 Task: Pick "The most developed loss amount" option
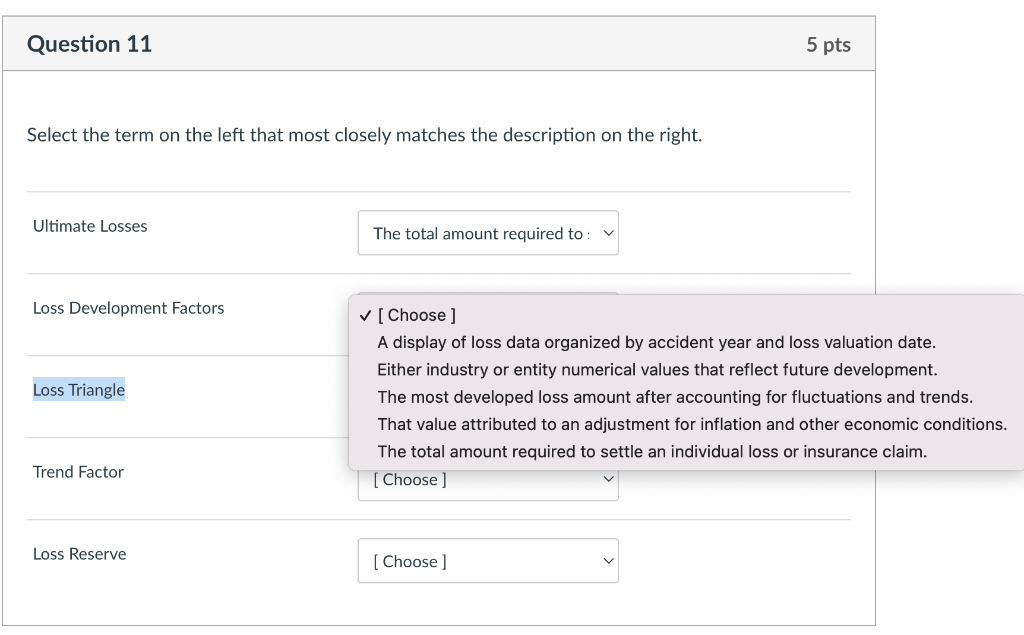pyautogui.click(x=675, y=397)
